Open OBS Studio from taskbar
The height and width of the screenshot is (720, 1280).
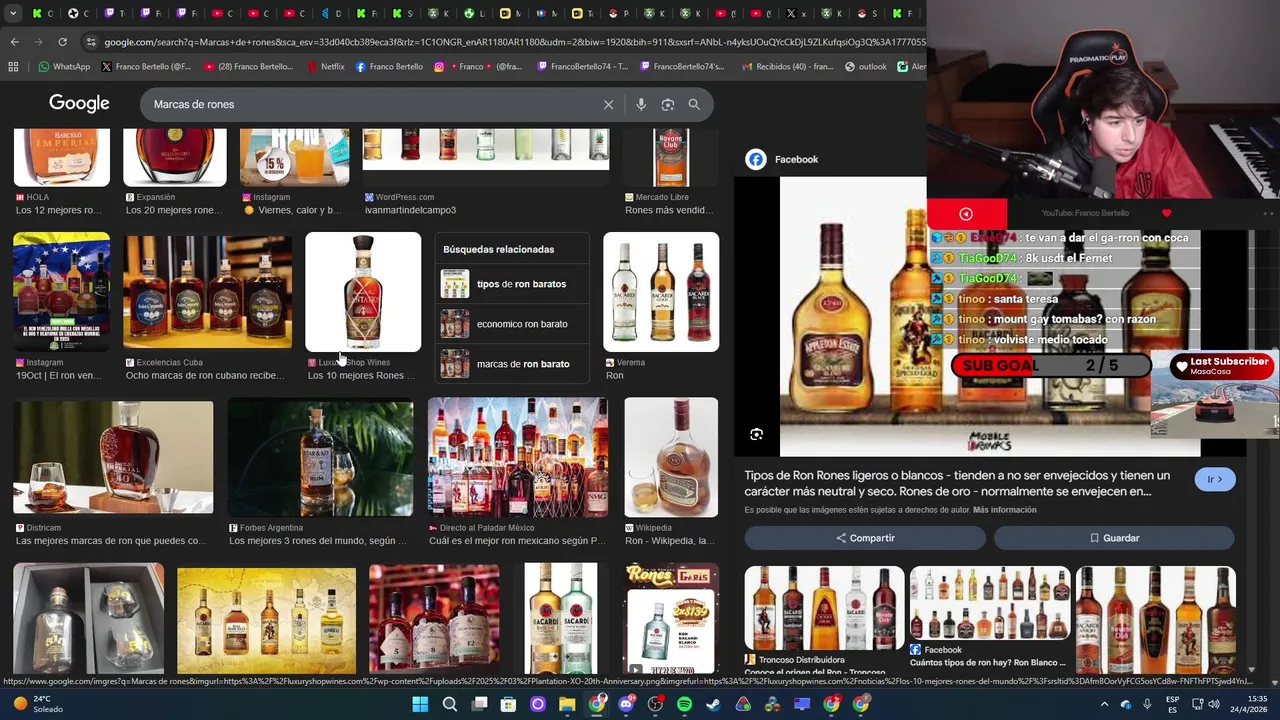tap(655, 704)
